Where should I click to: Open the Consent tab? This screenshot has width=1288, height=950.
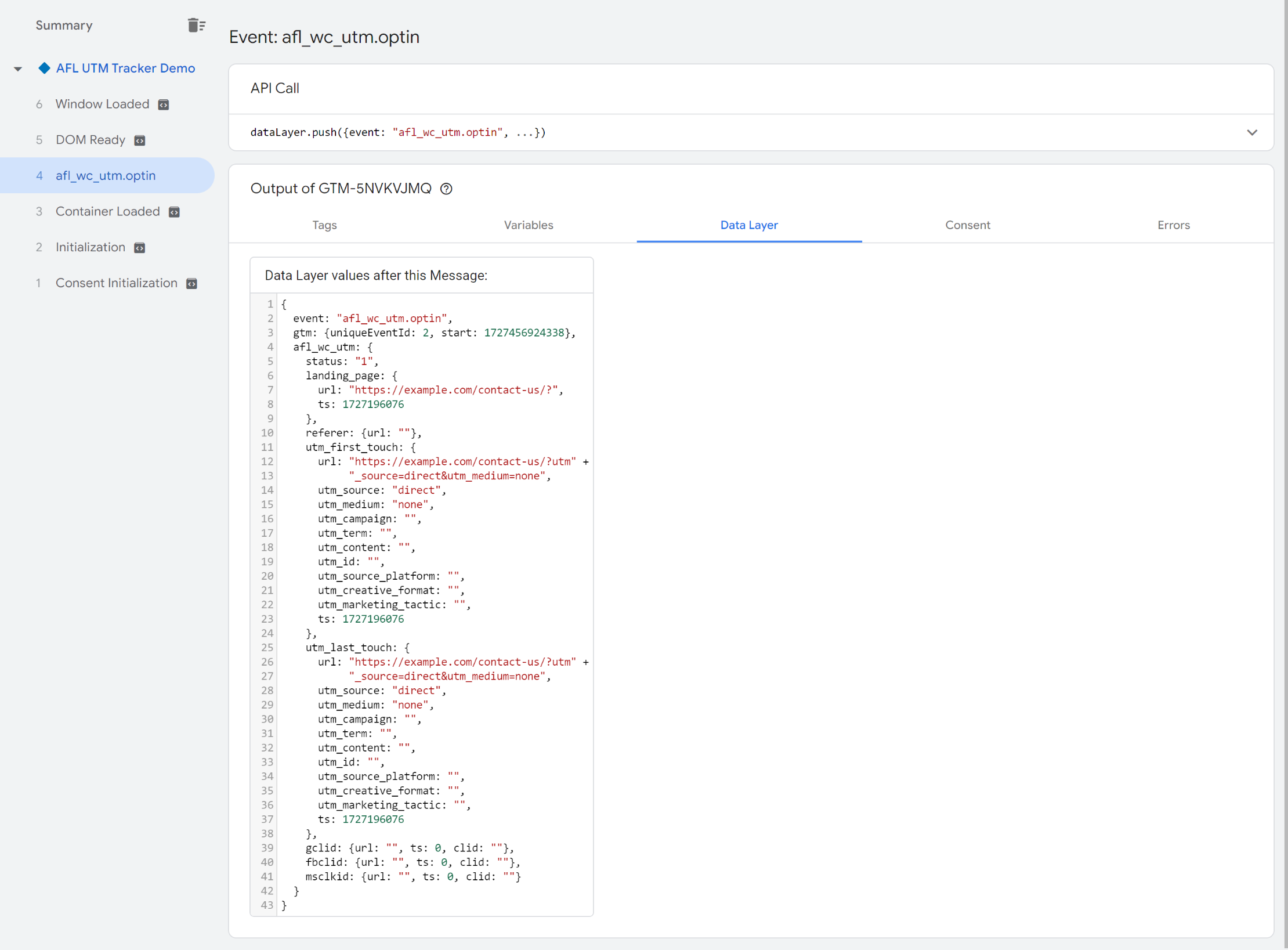(968, 225)
